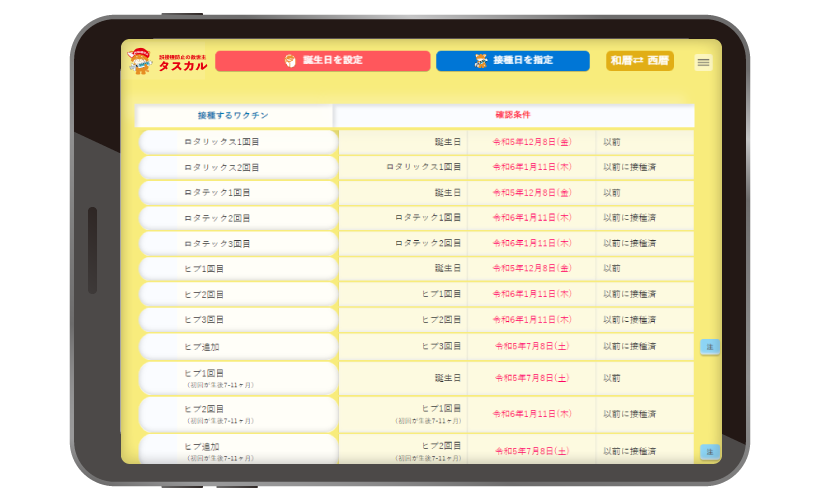The image size is (820, 501).
Task: Toggle 和暦⇄西暦 calendar format
Action: click(x=639, y=61)
